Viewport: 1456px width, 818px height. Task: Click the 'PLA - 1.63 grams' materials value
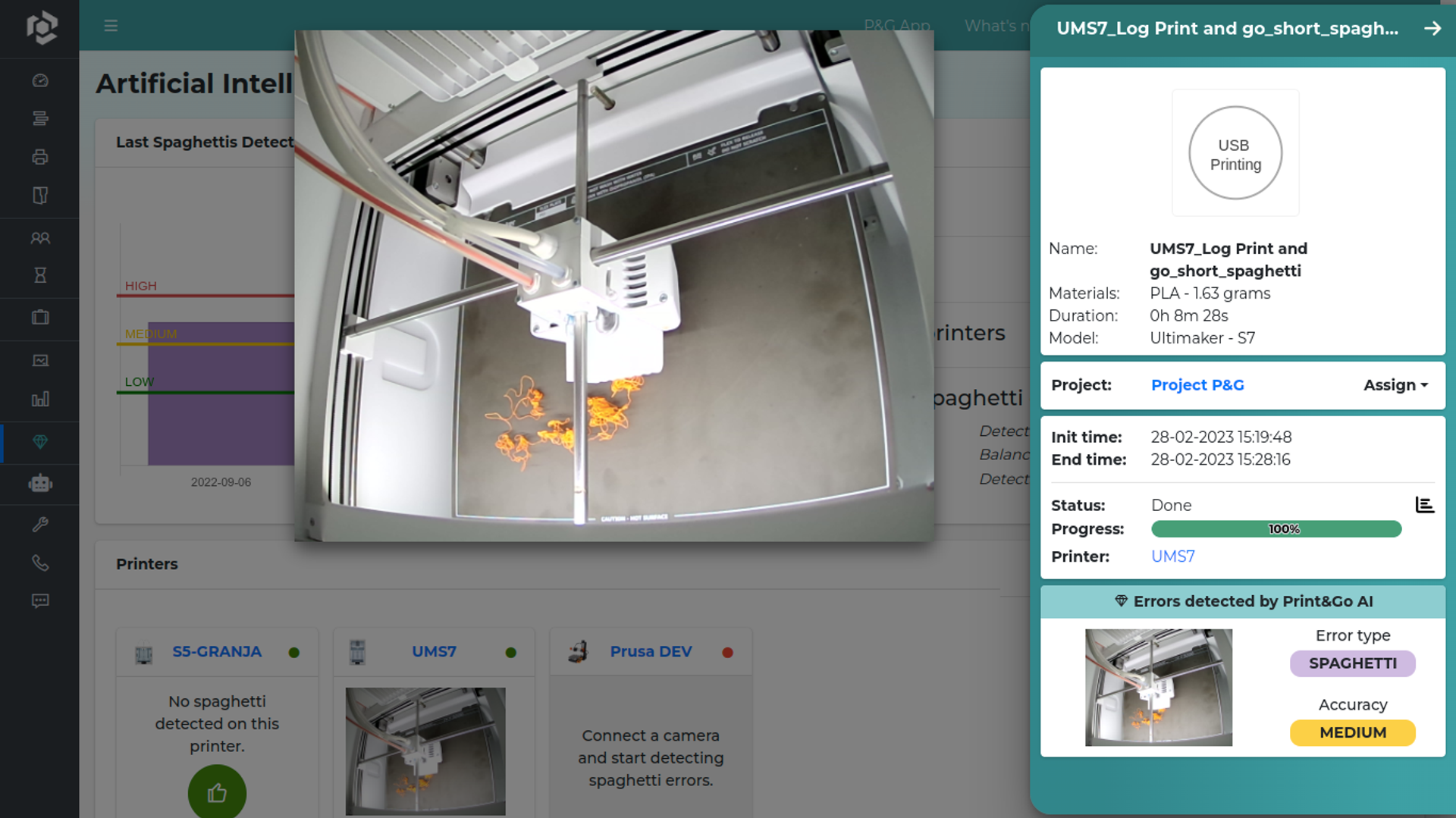[1210, 293]
